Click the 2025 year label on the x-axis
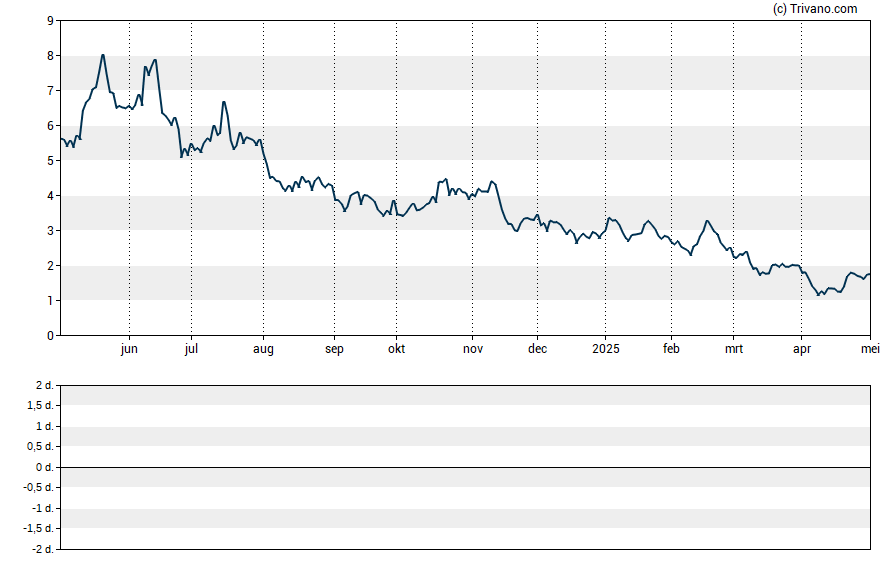Image resolution: width=888 pixels, height=565 pixels. (x=605, y=349)
